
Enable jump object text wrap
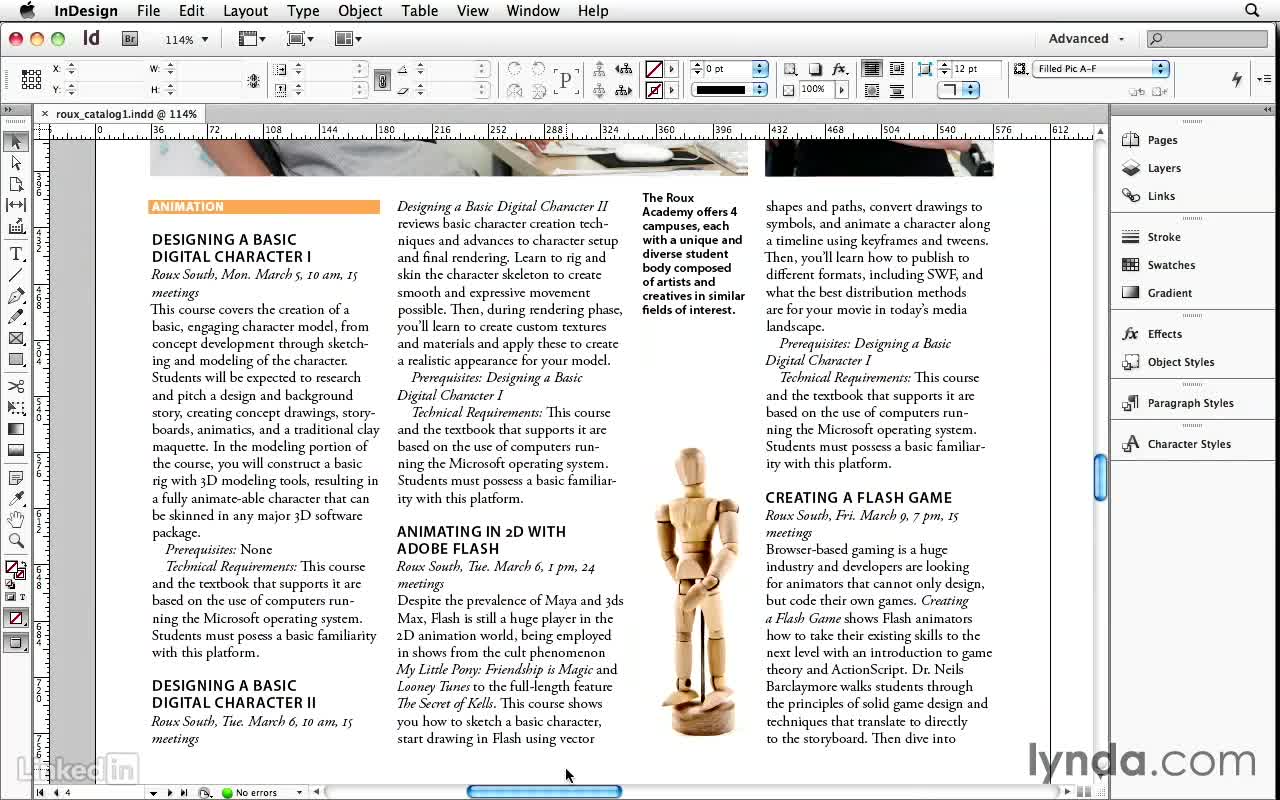[x=897, y=91]
